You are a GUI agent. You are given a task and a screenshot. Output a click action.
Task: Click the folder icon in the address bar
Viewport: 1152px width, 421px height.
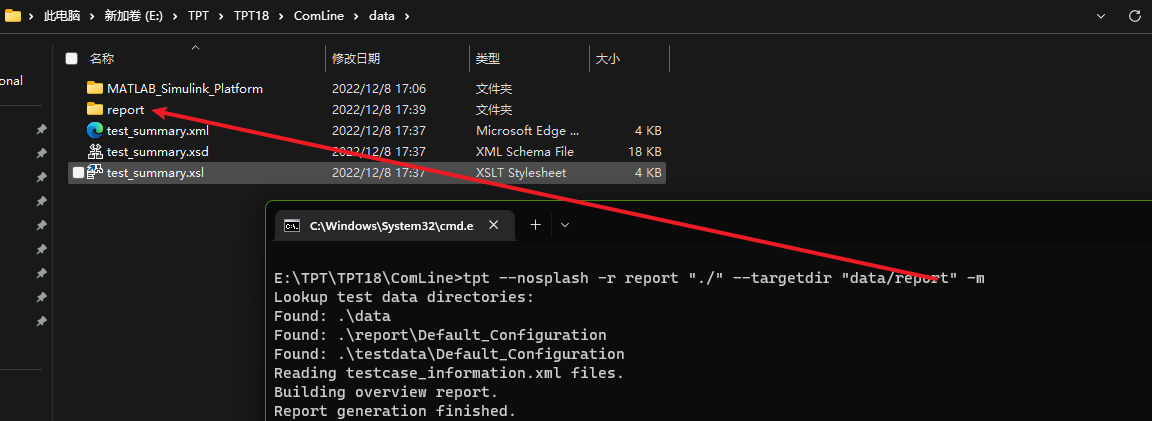(x=12, y=15)
